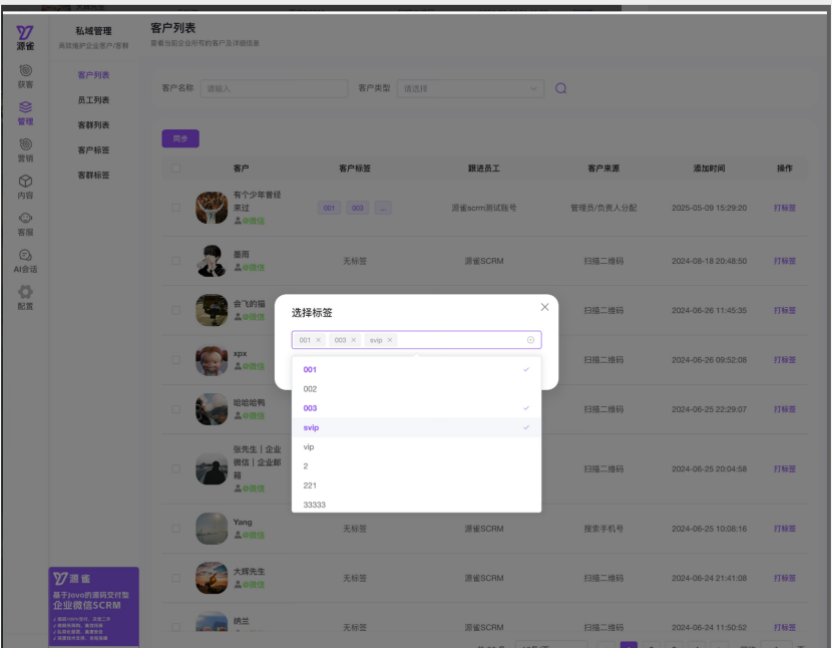The width and height of the screenshot is (832, 648).
Task: Click avatar of 哈哈哈鸭 customer
Action: pos(211,409)
